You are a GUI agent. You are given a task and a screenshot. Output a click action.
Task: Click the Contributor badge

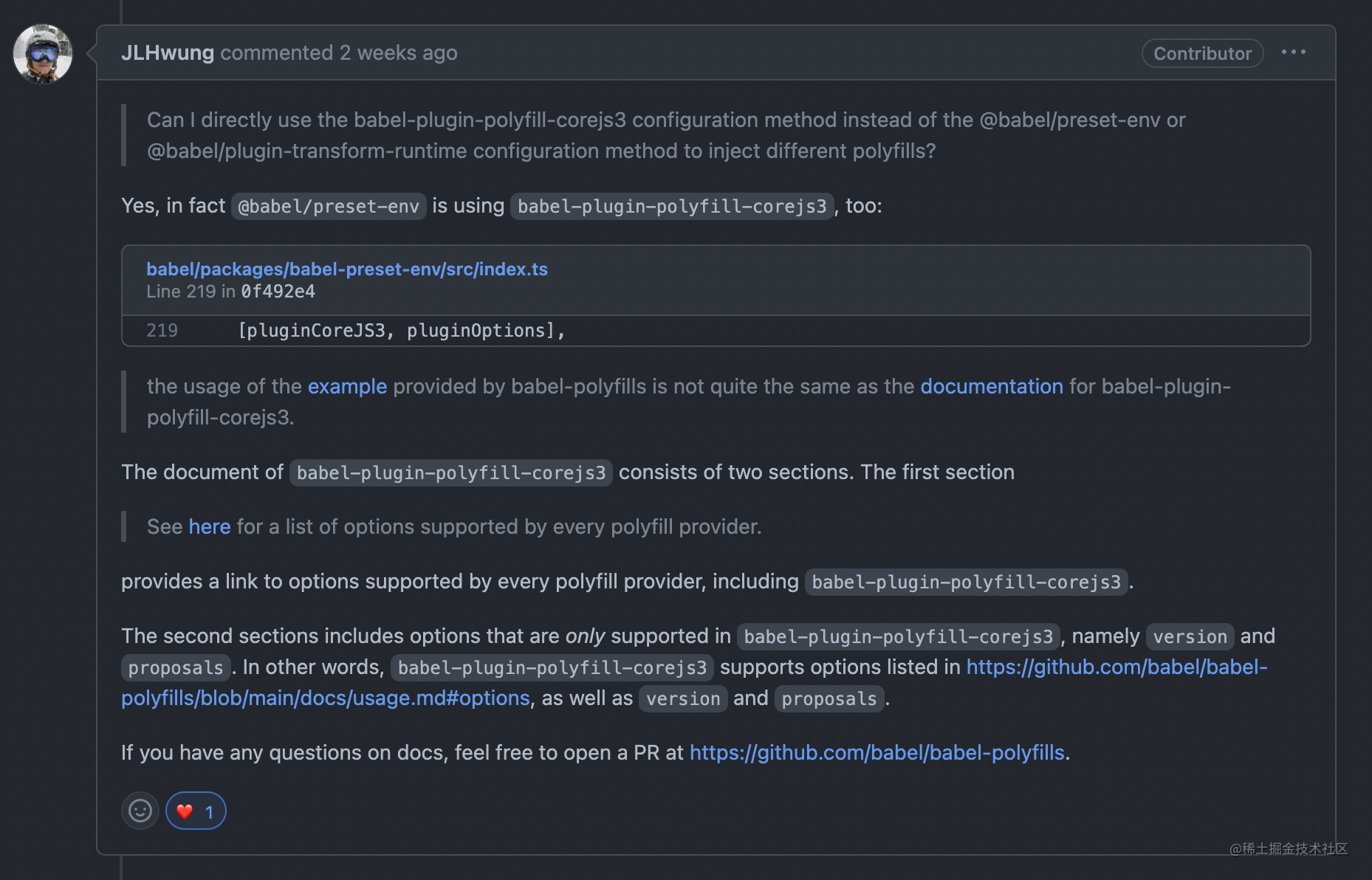click(1202, 53)
